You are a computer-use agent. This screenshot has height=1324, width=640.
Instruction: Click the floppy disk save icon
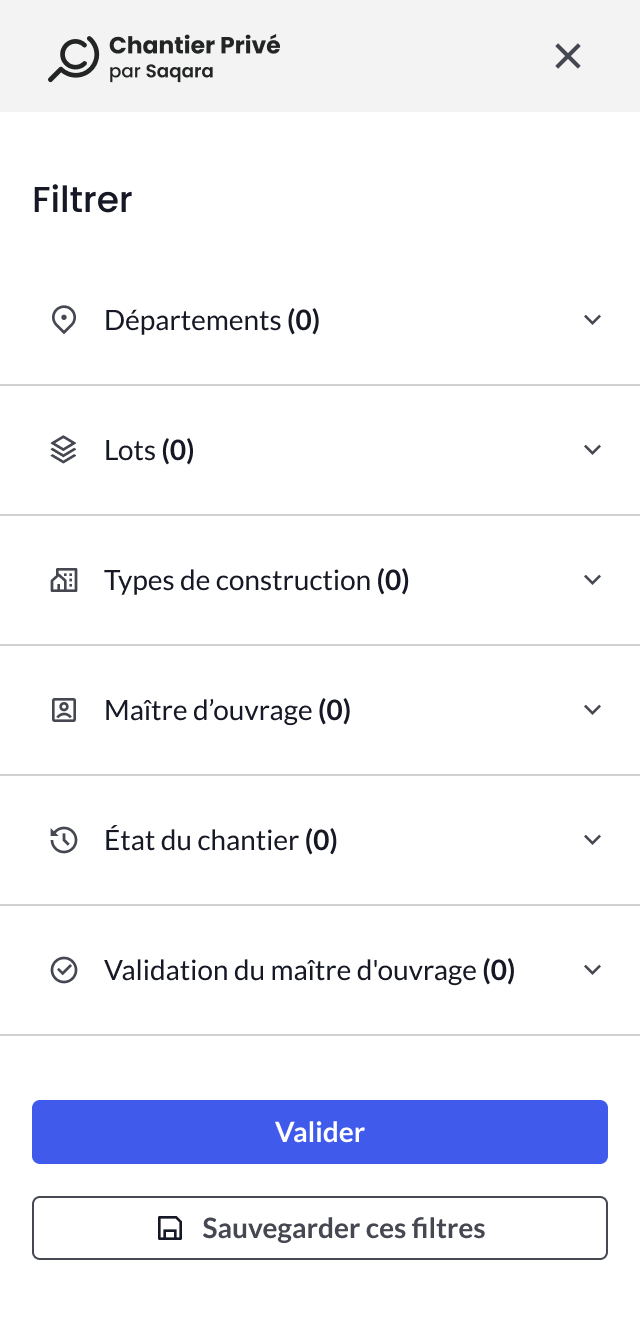[171, 1228]
